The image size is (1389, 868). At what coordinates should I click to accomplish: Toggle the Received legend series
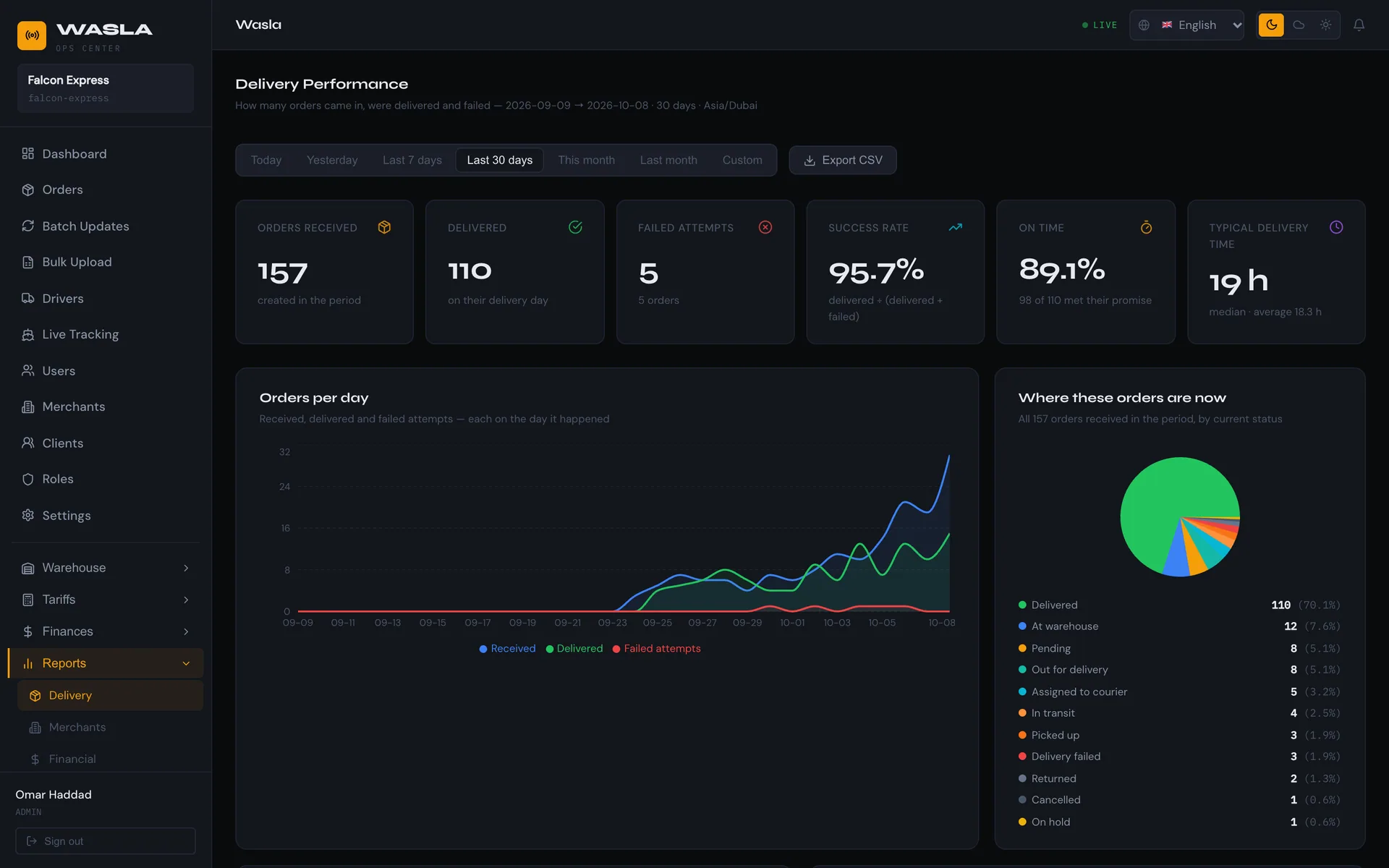(x=507, y=649)
